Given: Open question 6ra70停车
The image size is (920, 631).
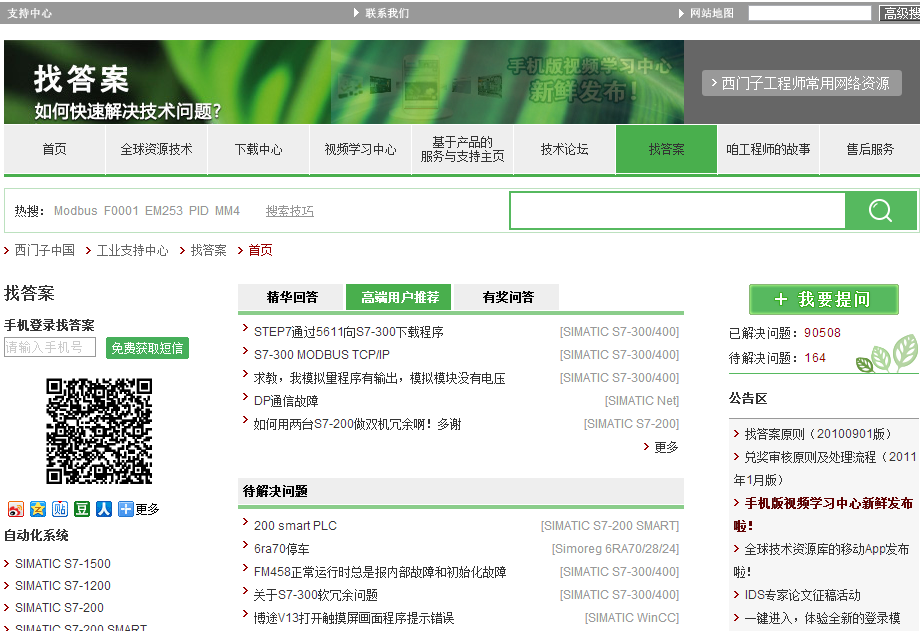Looking at the screenshot, I should coord(281,549).
